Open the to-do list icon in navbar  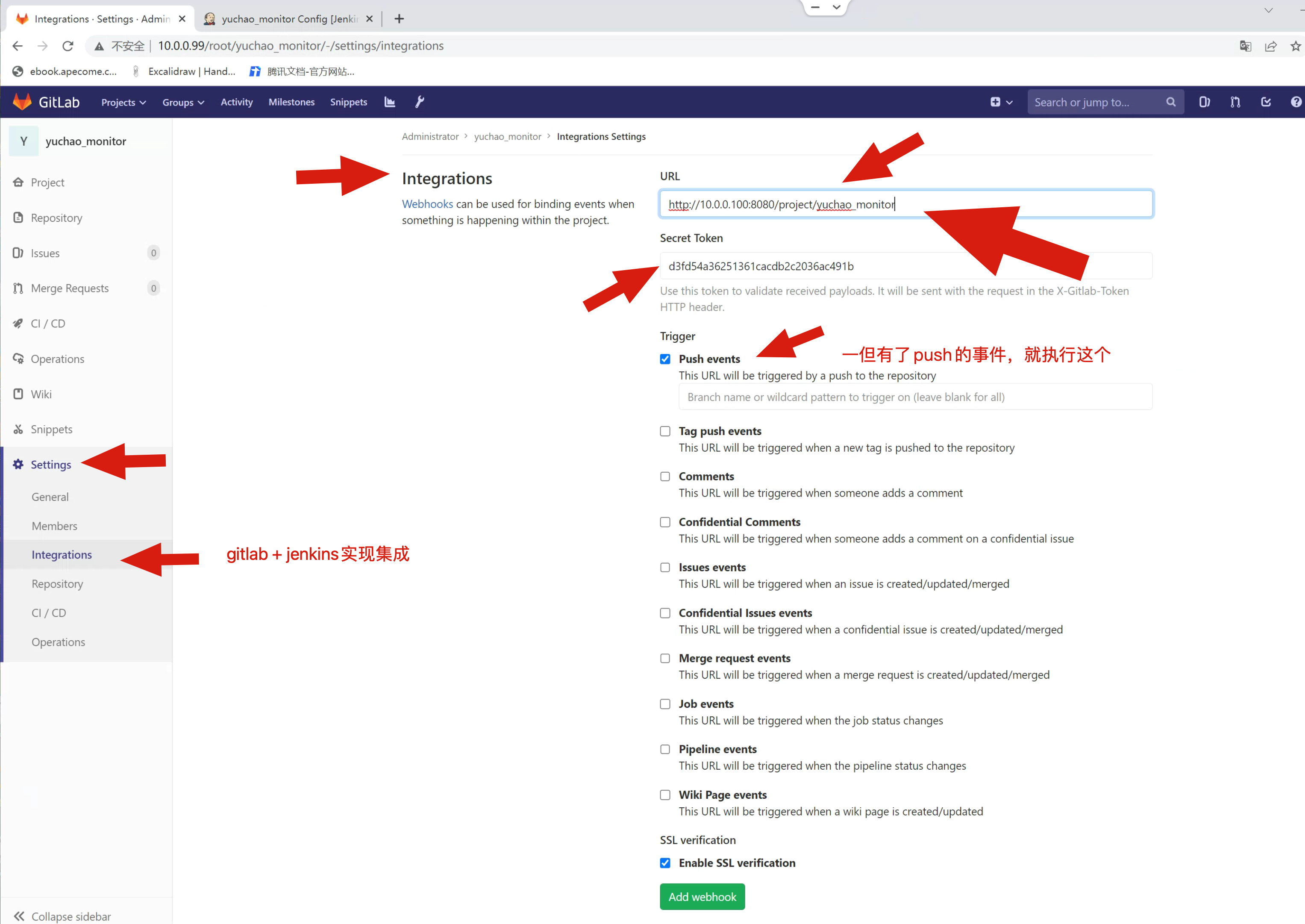click(x=1266, y=102)
